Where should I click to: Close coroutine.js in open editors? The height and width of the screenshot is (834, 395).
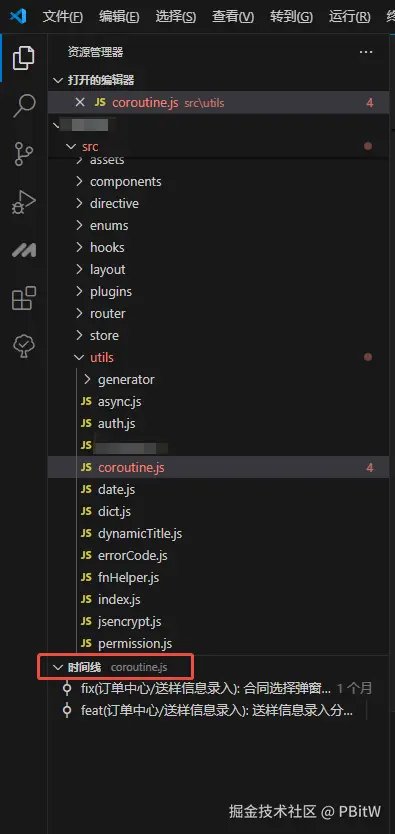coord(80,102)
